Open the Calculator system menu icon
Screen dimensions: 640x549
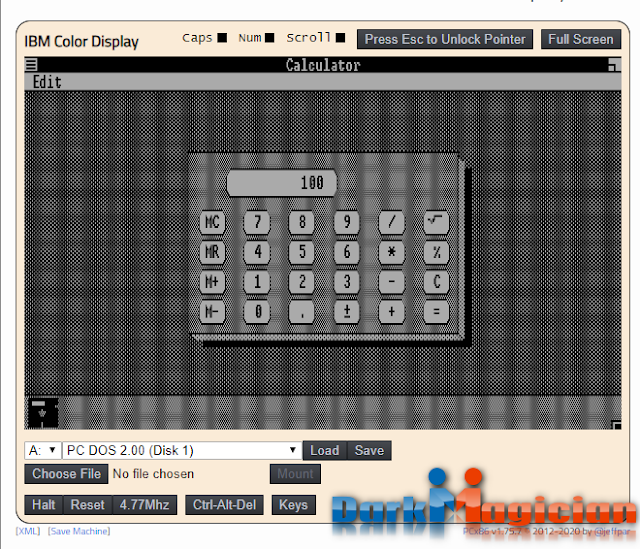tap(31, 65)
